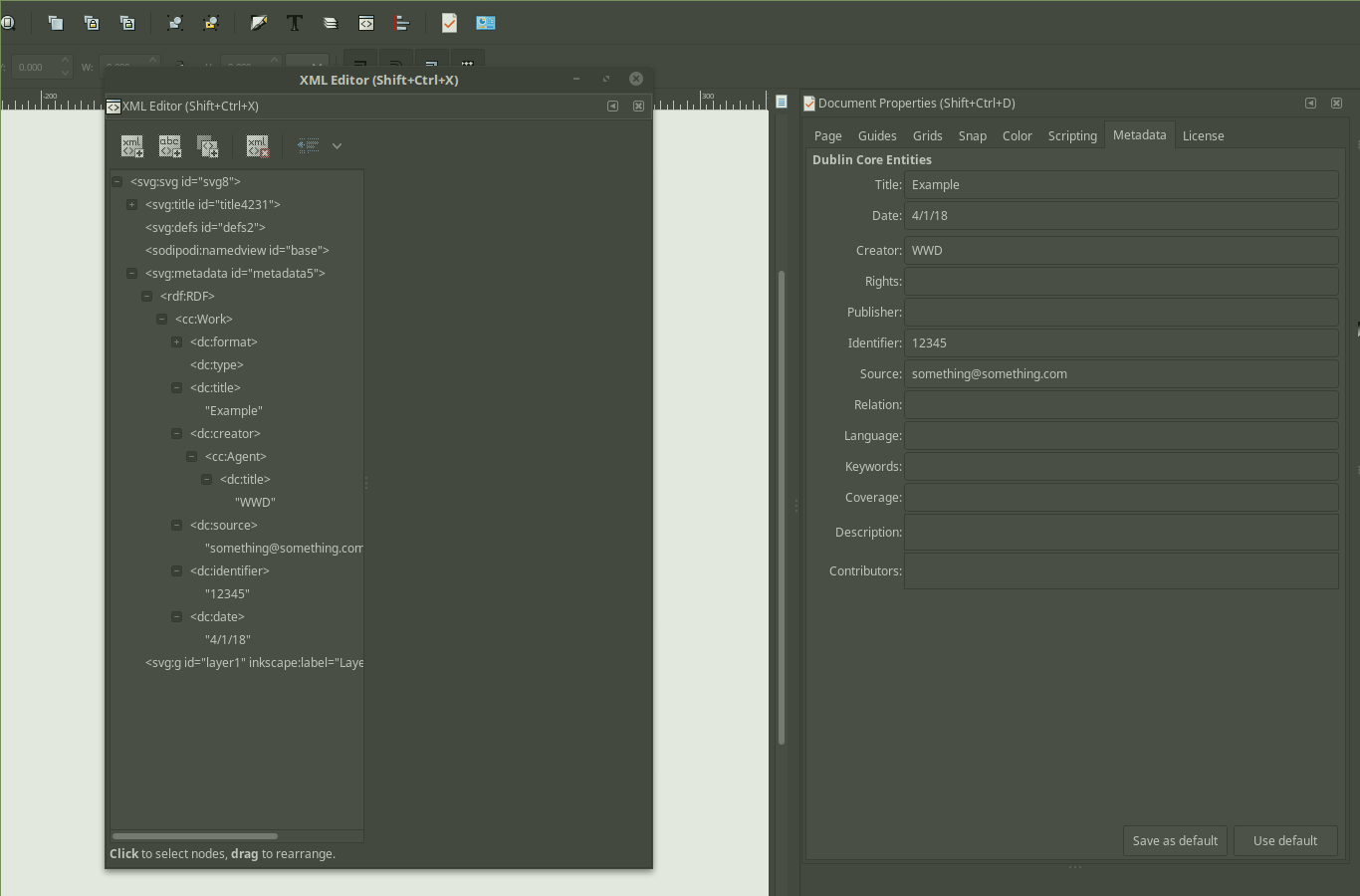Click the Source field with something@something.com
The image size is (1360, 896).
coord(1121,373)
